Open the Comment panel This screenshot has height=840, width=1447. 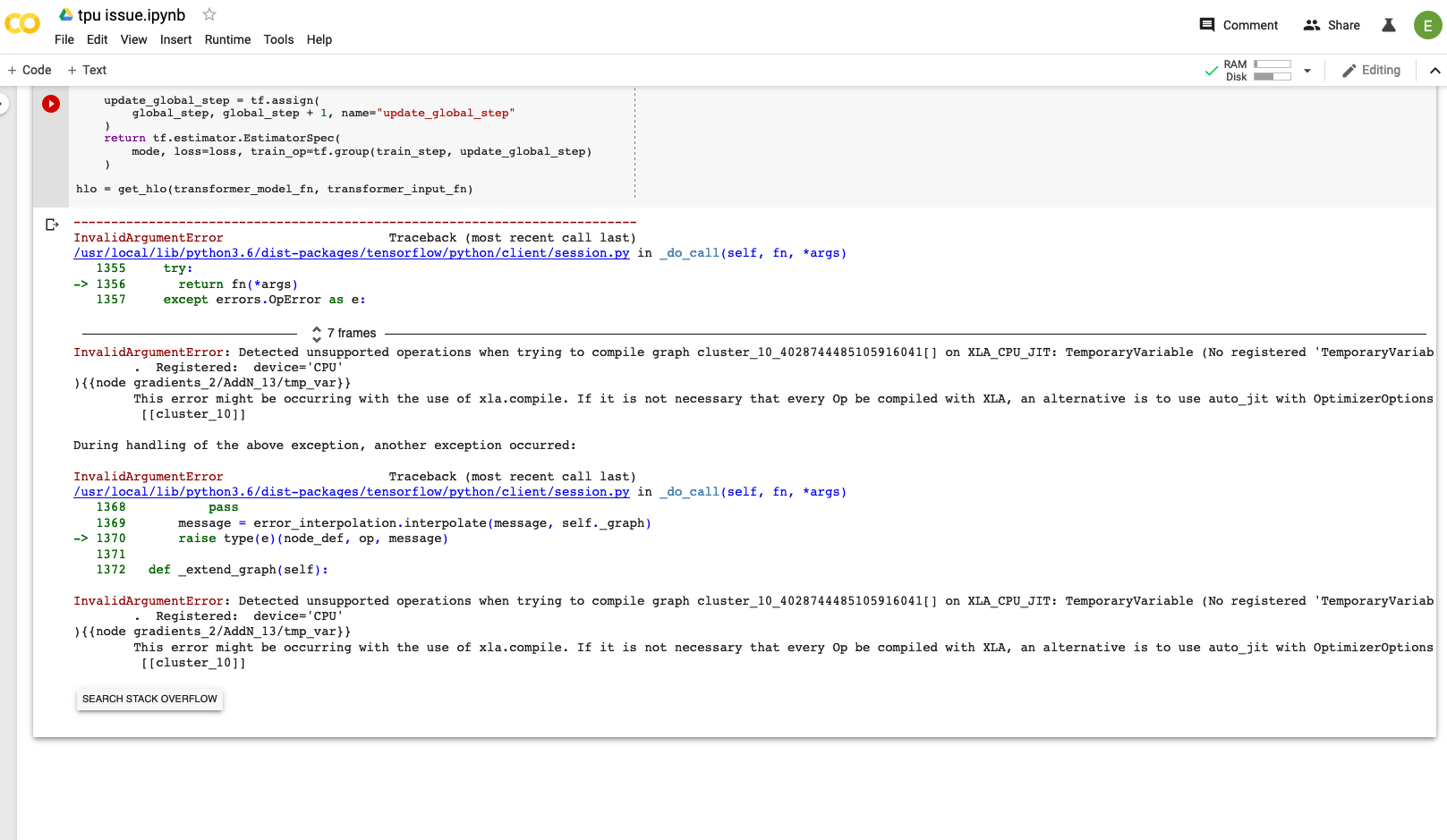click(x=1238, y=25)
